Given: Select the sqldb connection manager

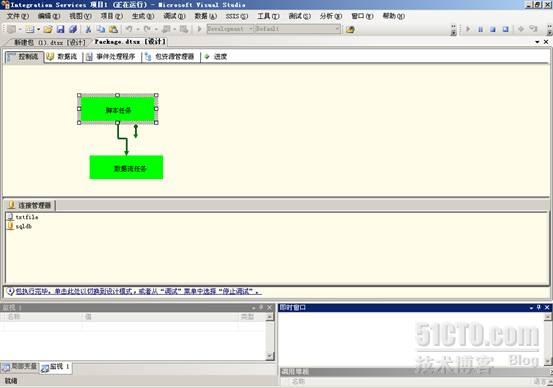Looking at the screenshot, I should 20,226.
